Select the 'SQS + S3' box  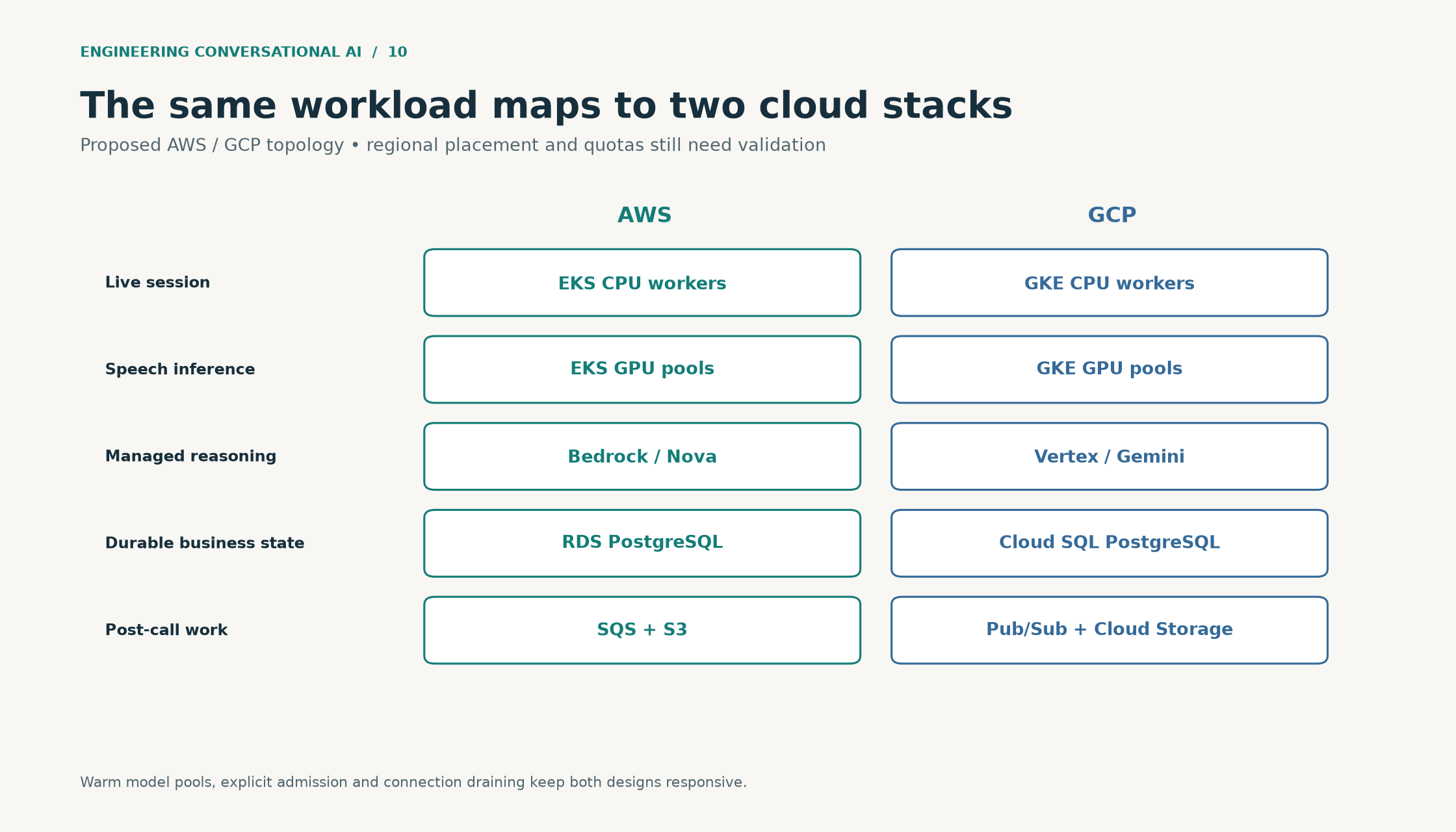[642, 630]
